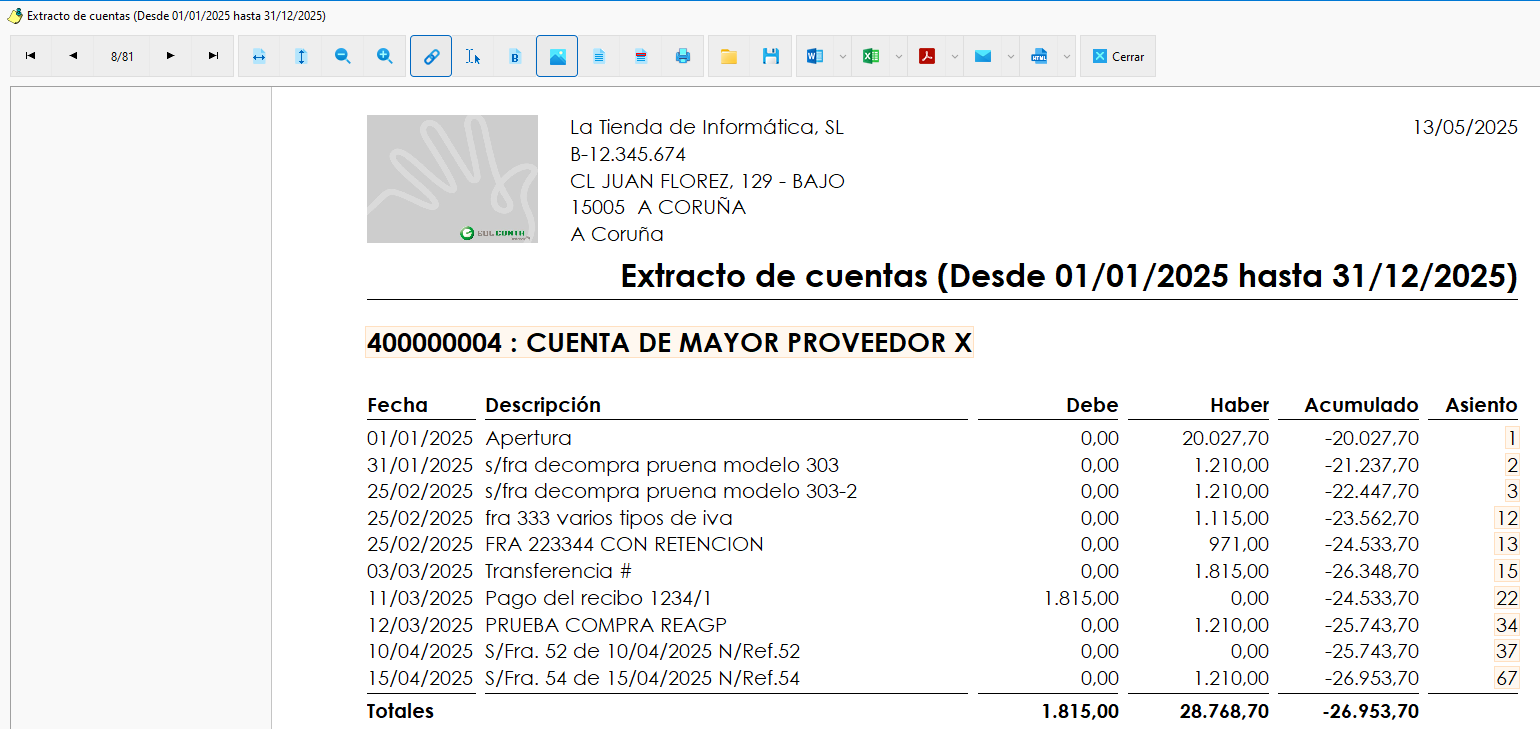The image size is (1540, 729).
Task: Send the report by email
Action: pos(983,56)
